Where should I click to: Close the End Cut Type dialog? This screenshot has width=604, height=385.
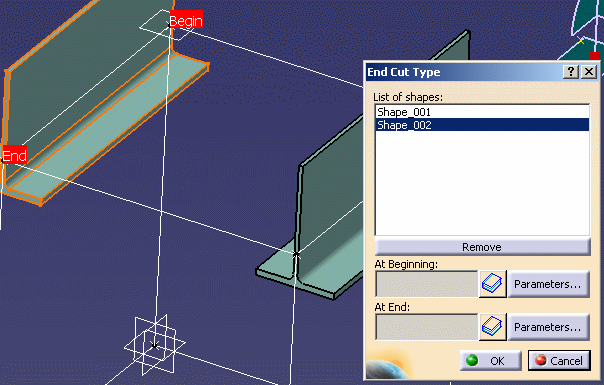(x=589, y=72)
